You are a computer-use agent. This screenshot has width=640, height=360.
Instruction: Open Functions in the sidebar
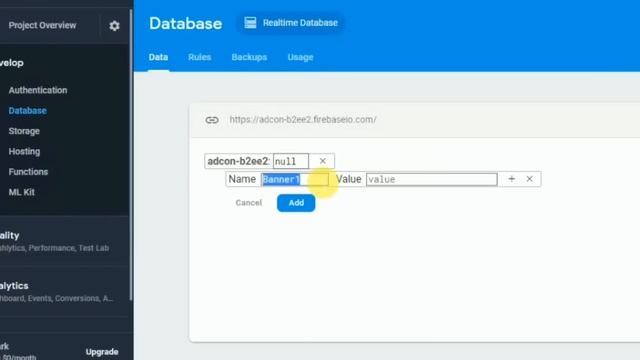tap(28, 172)
